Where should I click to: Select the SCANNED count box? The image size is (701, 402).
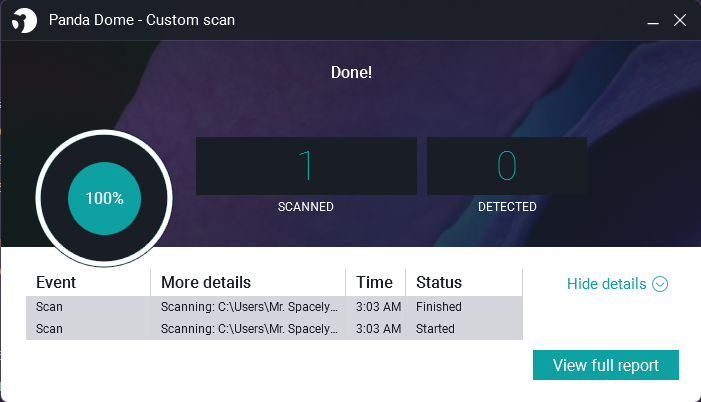306,166
